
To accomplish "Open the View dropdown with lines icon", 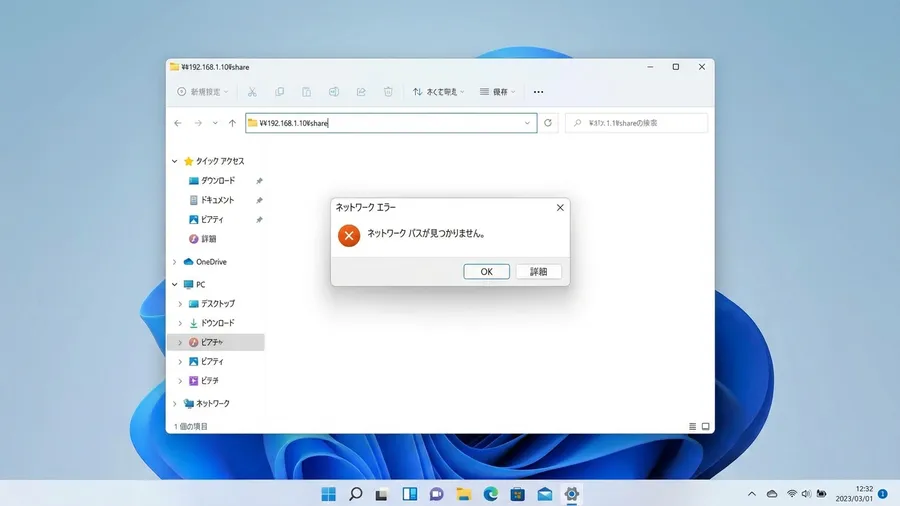I will [x=498, y=92].
